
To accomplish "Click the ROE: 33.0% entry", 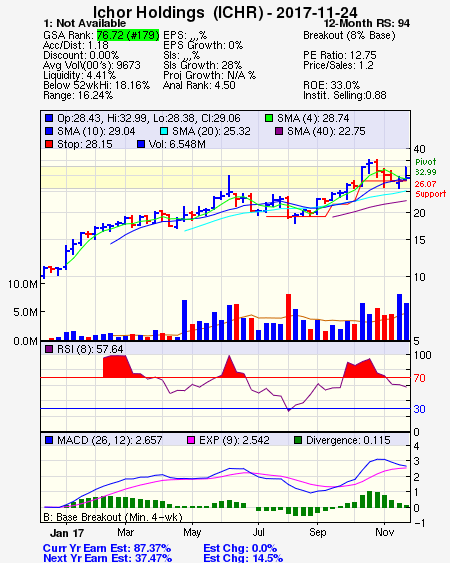I will point(331,85).
